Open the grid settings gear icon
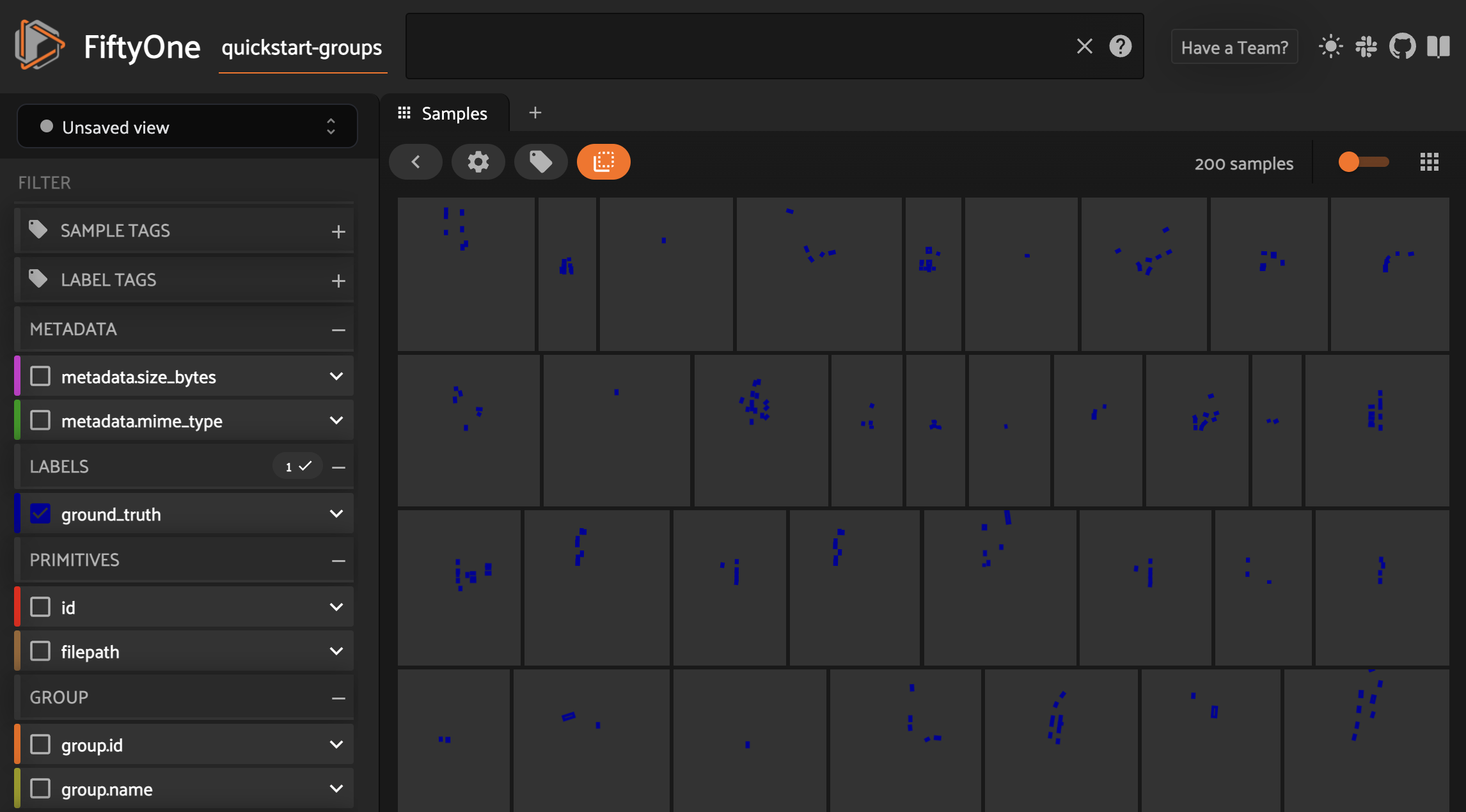Viewport: 1466px width, 812px height. click(478, 162)
